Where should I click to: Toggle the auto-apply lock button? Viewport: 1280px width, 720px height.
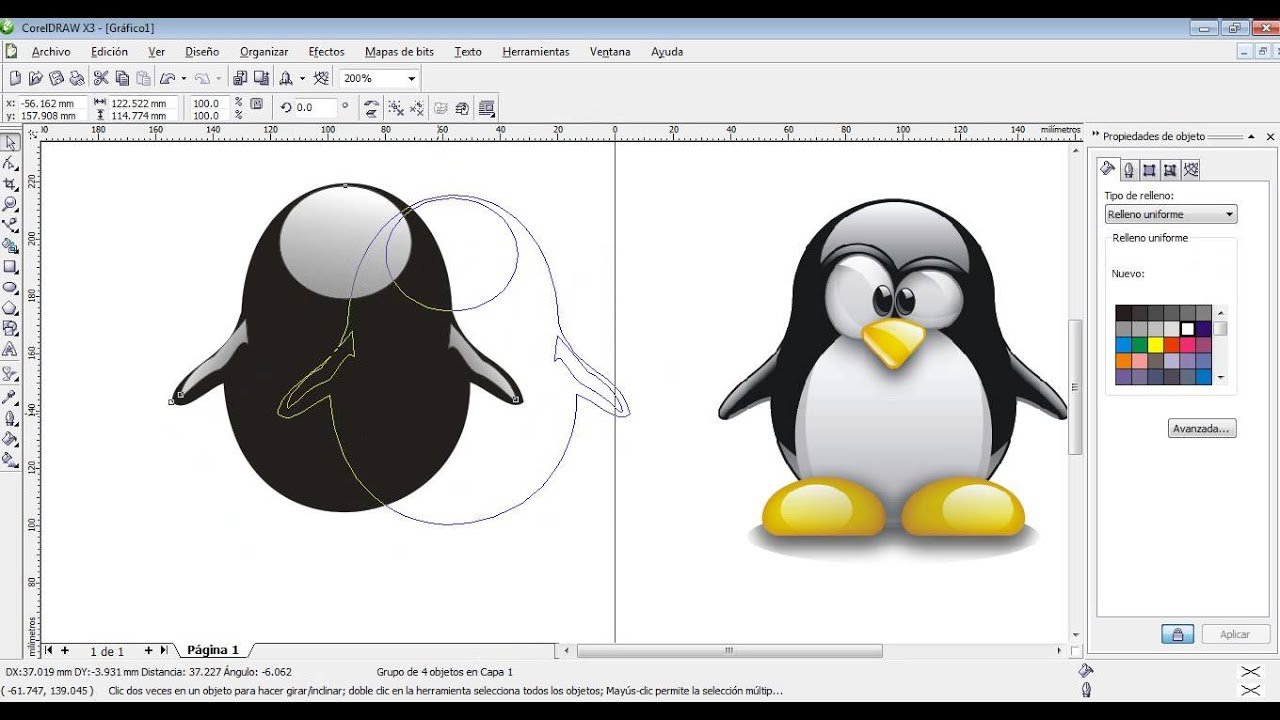coord(1177,634)
